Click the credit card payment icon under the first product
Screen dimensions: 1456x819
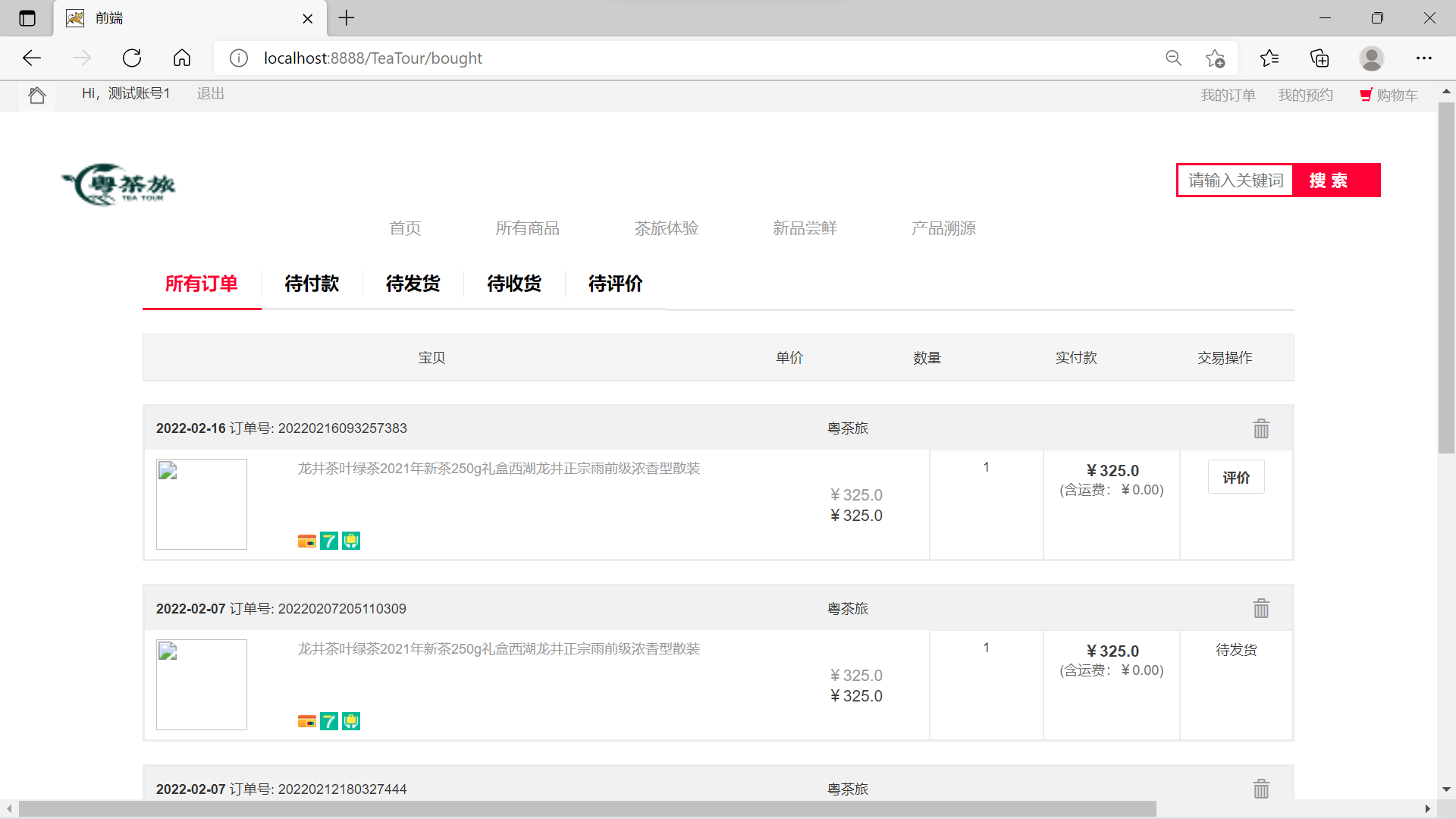(x=306, y=541)
